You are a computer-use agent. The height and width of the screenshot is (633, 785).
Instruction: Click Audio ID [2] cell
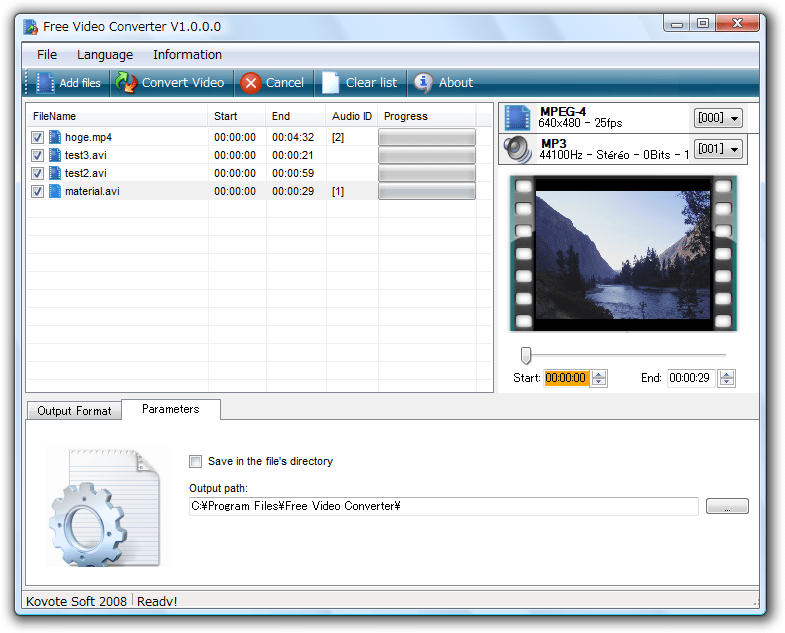[x=338, y=137]
